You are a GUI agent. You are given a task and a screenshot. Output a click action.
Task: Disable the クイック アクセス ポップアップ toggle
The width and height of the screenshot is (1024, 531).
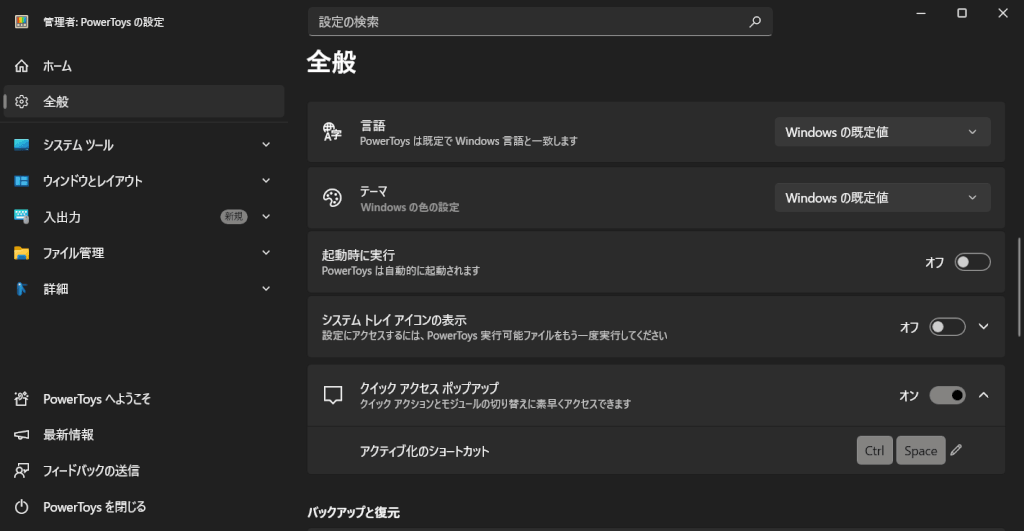[x=947, y=395]
